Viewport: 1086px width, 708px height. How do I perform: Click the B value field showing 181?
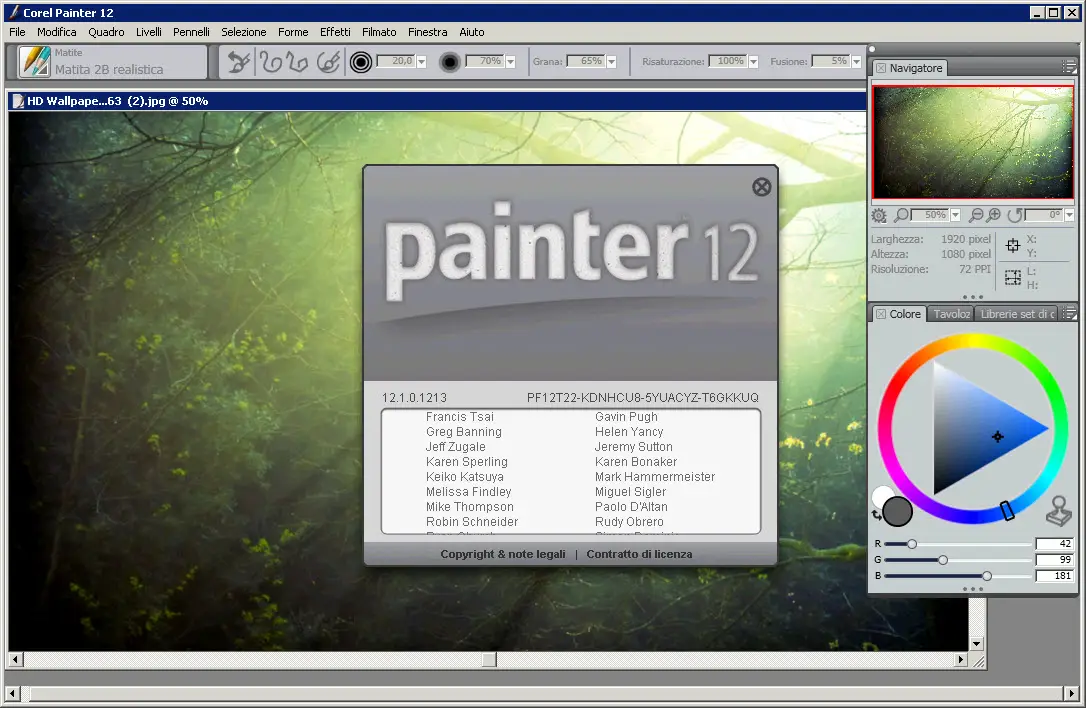(1054, 576)
